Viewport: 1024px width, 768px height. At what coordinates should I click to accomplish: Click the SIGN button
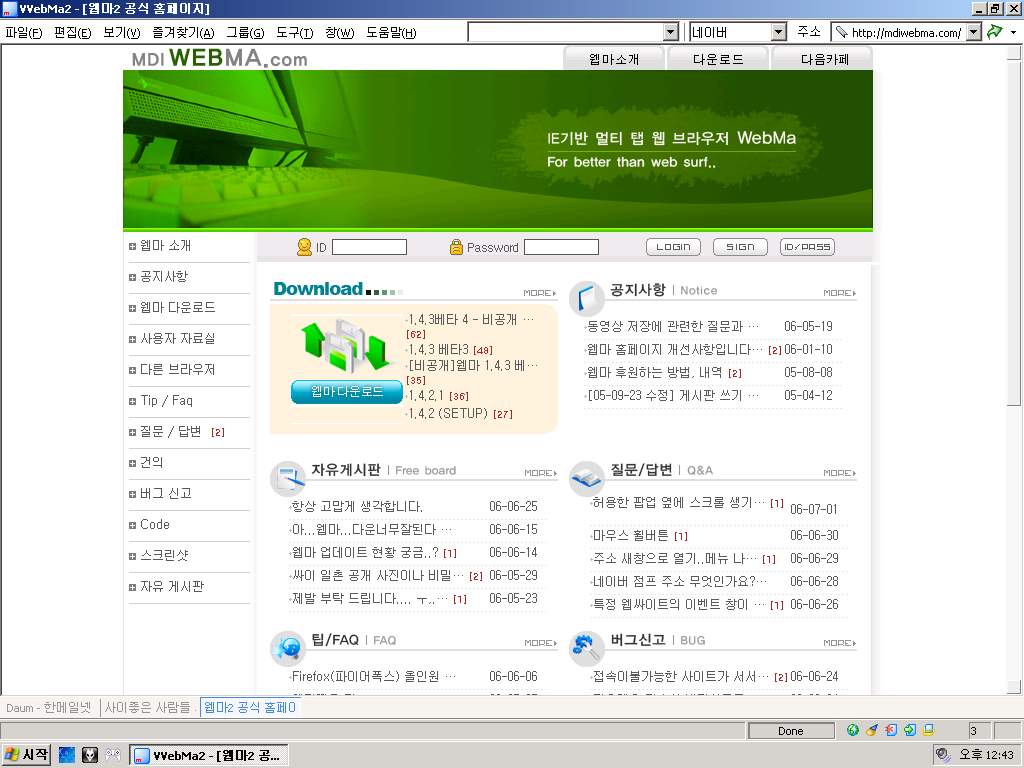(x=740, y=247)
